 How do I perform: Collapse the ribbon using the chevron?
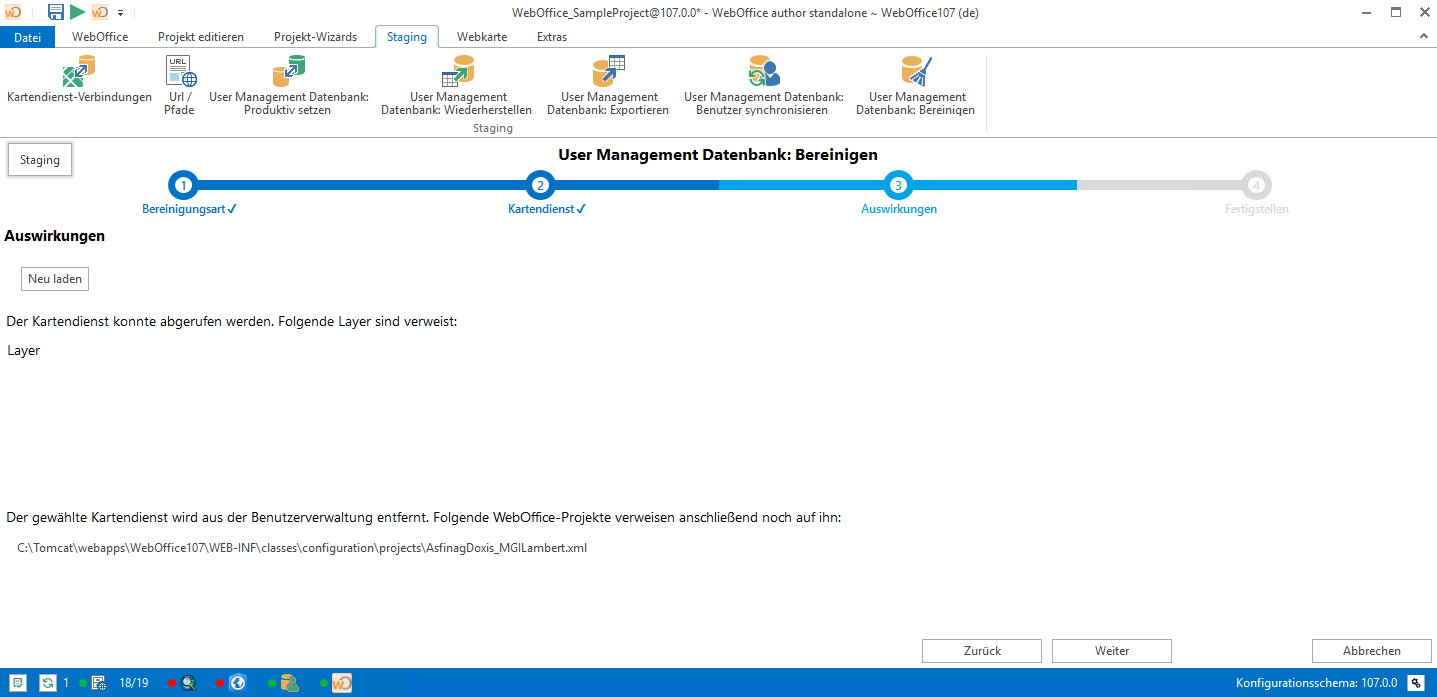pos(1424,37)
